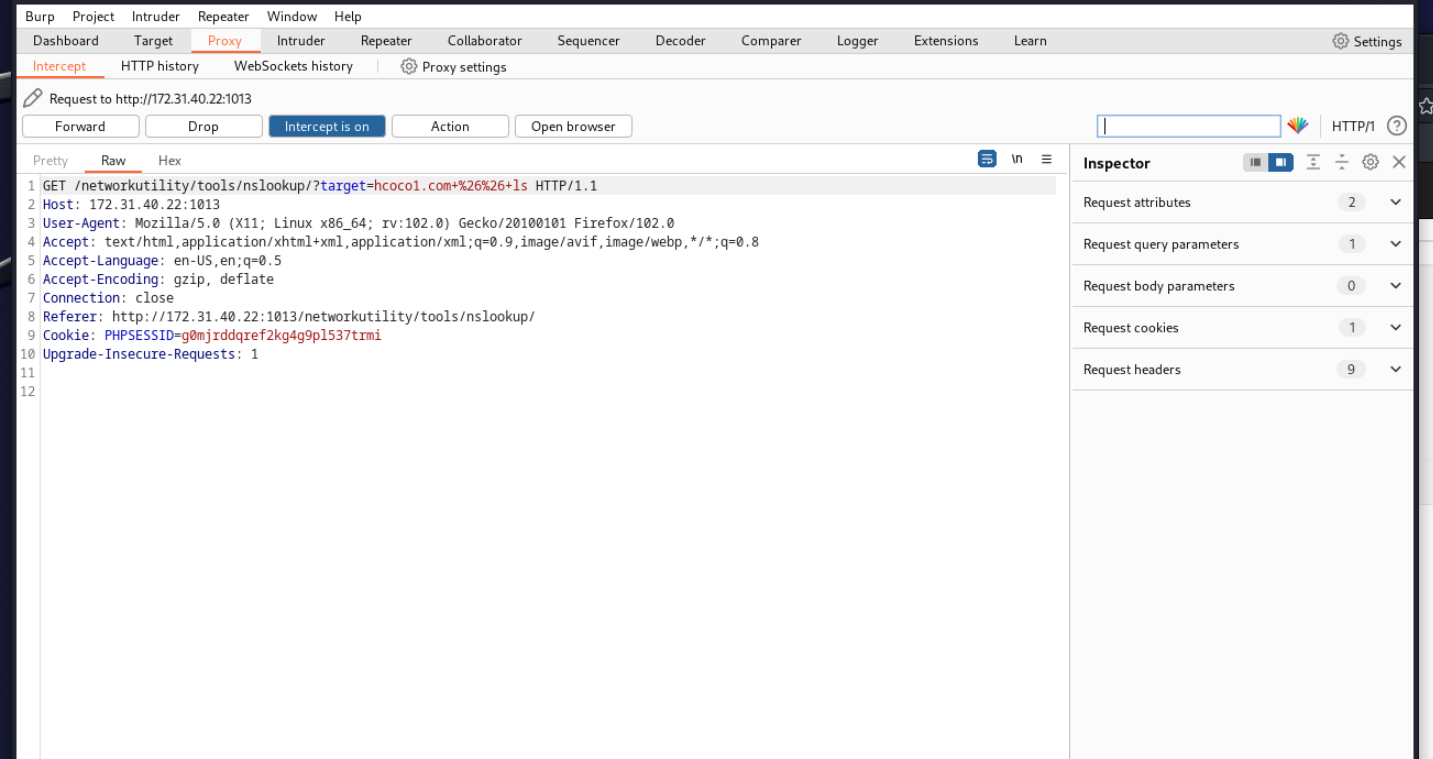Switch to HTTP history sub-tab
This screenshot has height=759, width=1433.
click(160, 66)
